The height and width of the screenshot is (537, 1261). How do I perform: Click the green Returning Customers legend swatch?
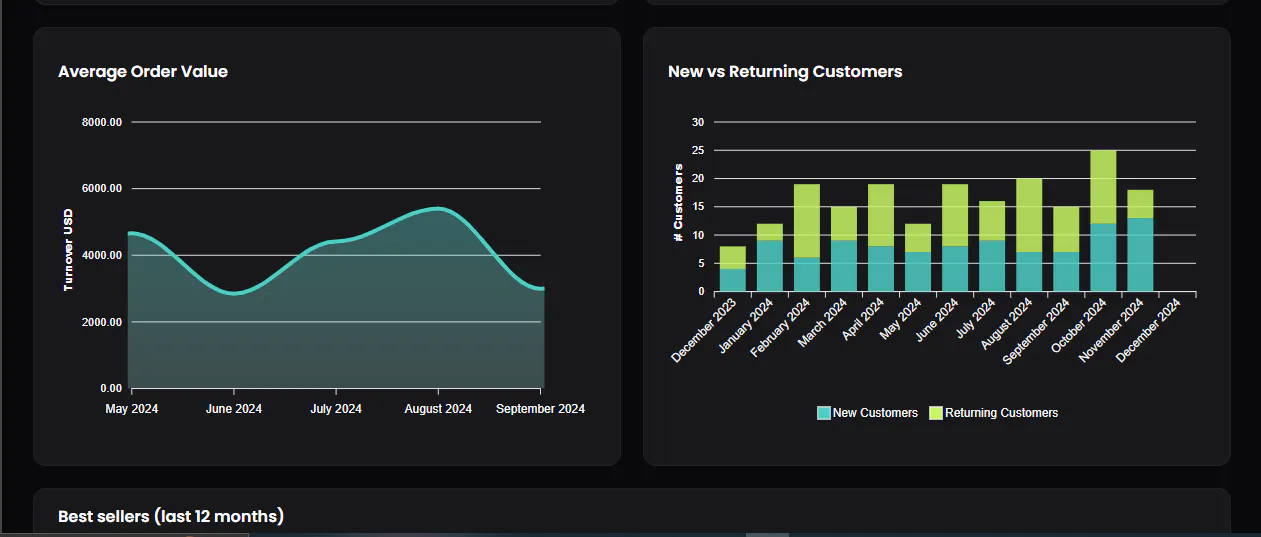(936, 413)
